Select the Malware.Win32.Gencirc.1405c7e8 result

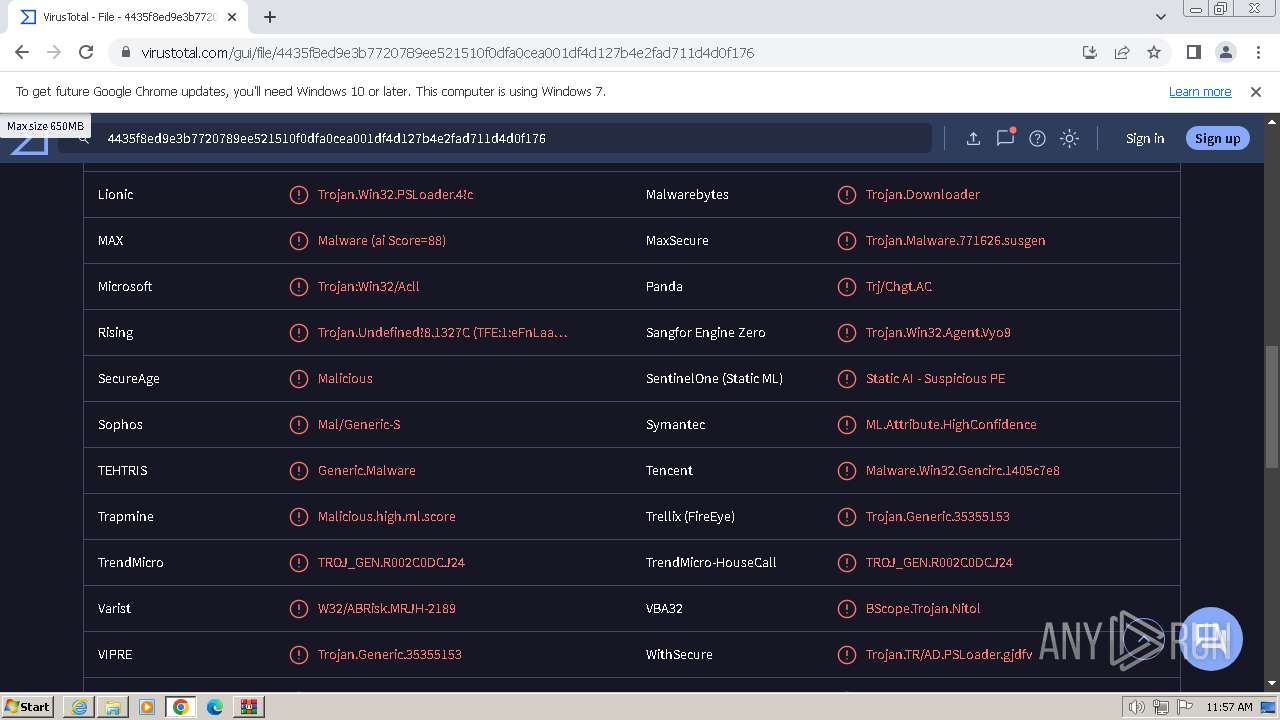point(963,470)
